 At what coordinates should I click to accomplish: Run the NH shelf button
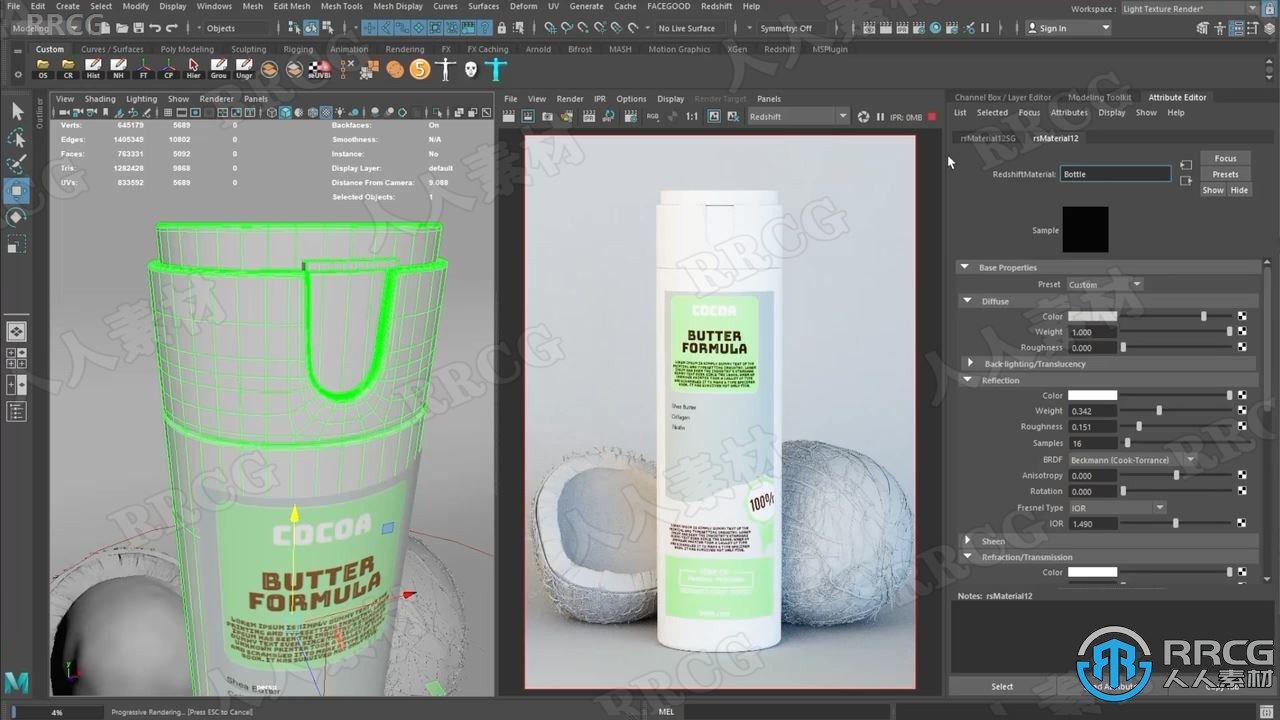point(118,69)
